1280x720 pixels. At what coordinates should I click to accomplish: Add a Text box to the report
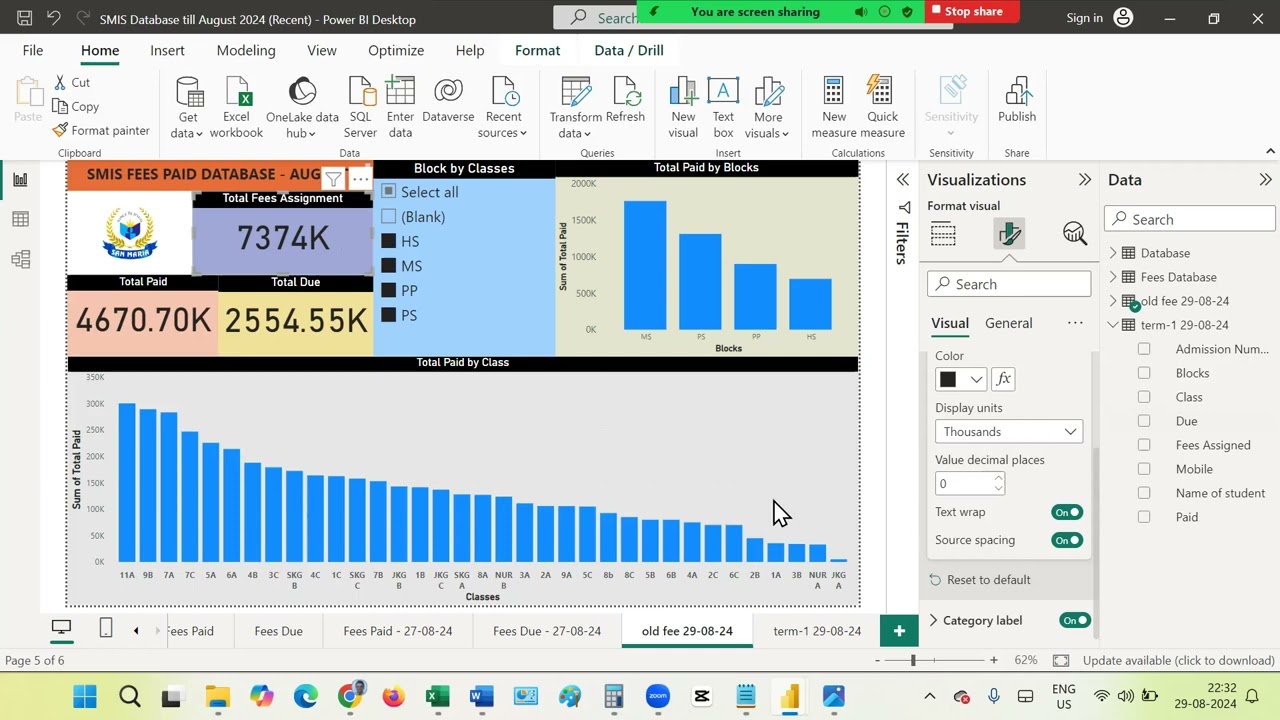(x=723, y=108)
